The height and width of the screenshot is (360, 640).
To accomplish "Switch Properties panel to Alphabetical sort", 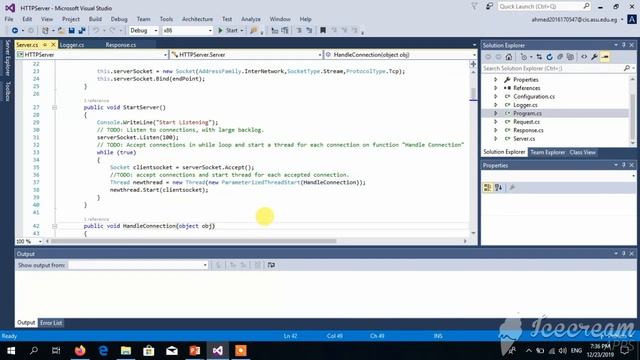I will 498,187.
